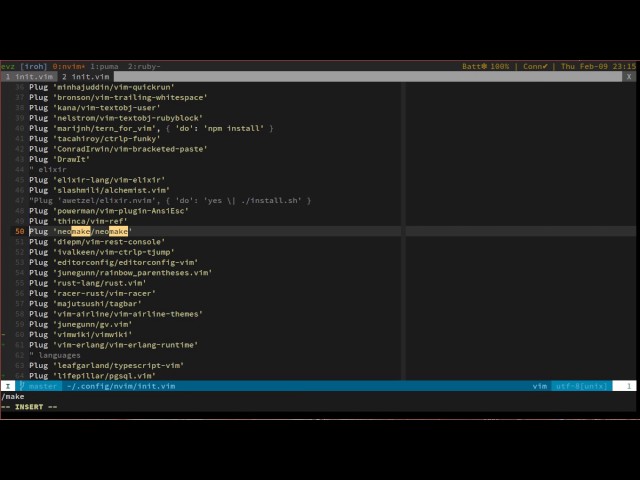Click the ivalkeen/vim-ctrlp-tjump line
The width and height of the screenshot is (640, 480).
pyautogui.click(x=102, y=252)
